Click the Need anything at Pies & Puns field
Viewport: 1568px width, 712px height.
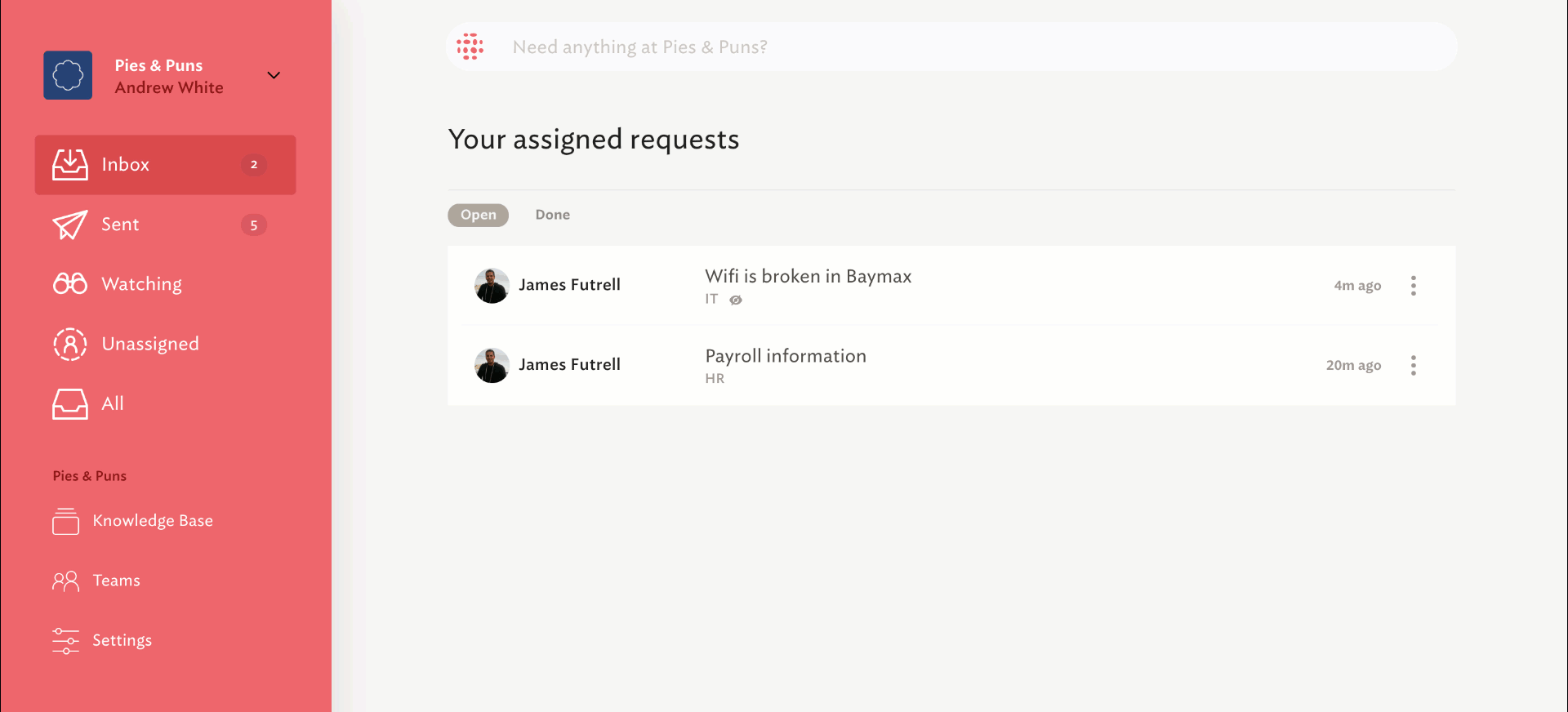pyautogui.click(x=951, y=47)
